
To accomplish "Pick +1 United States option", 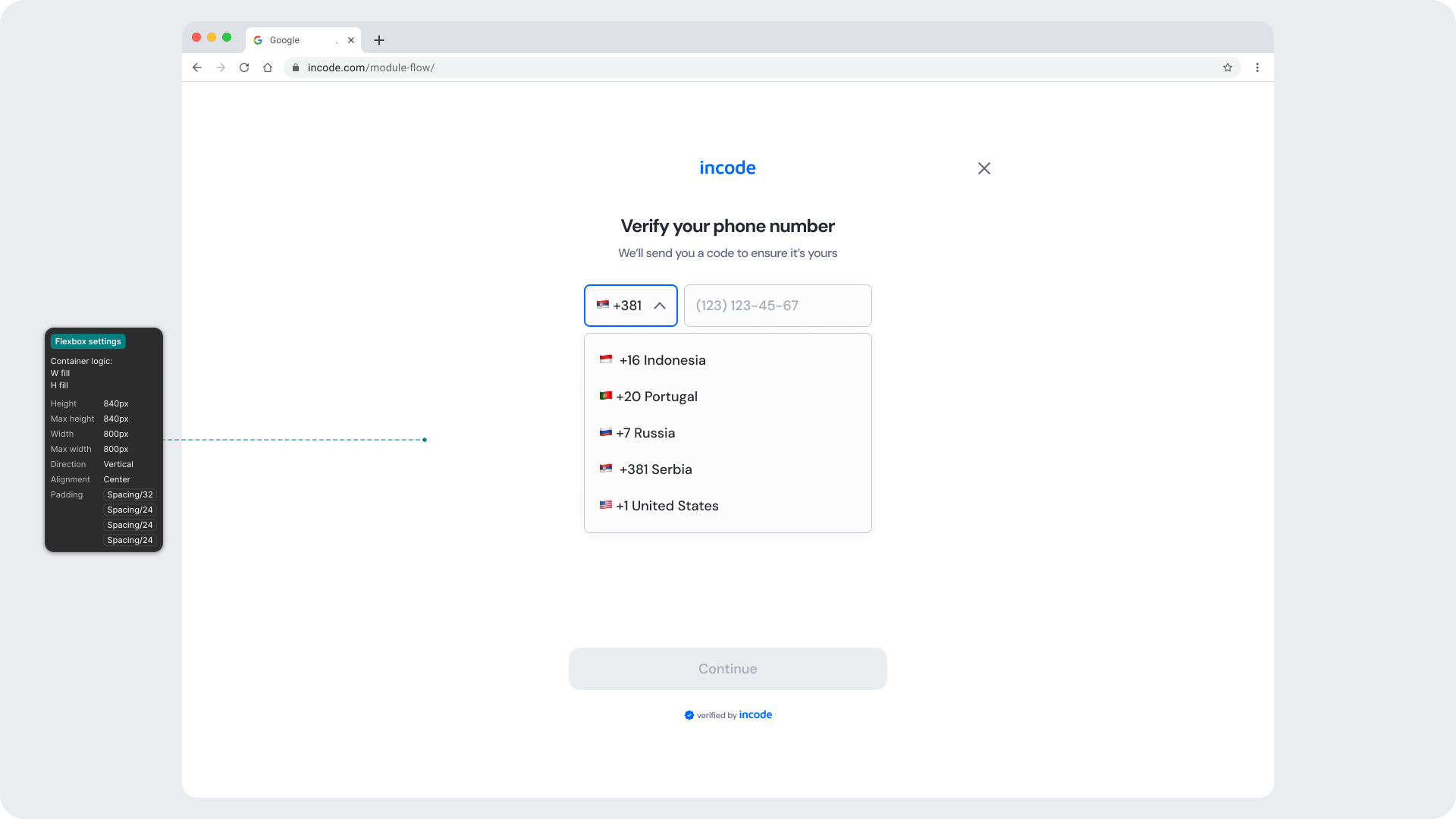I will pyautogui.click(x=667, y=506).
